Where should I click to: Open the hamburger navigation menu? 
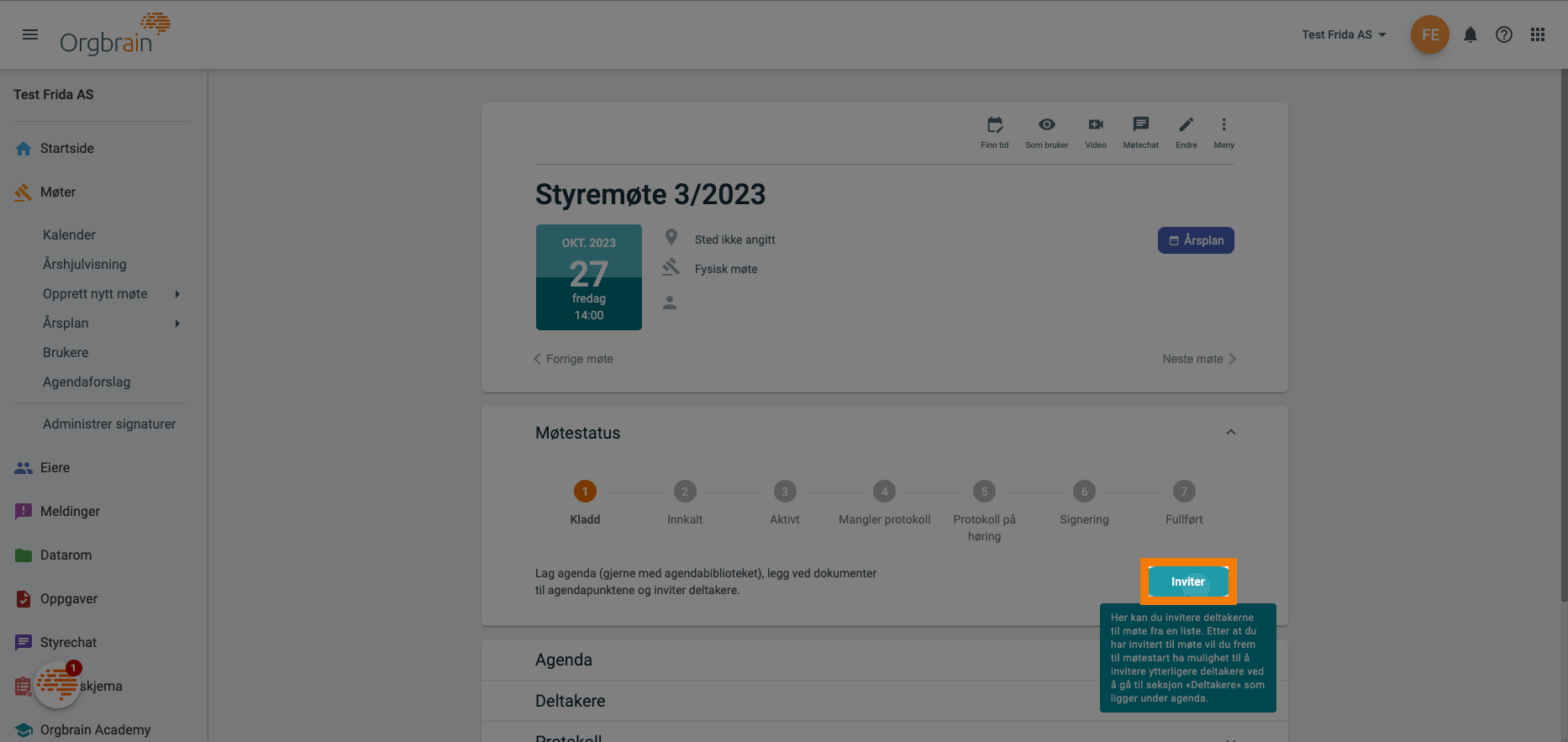[30, 34]
